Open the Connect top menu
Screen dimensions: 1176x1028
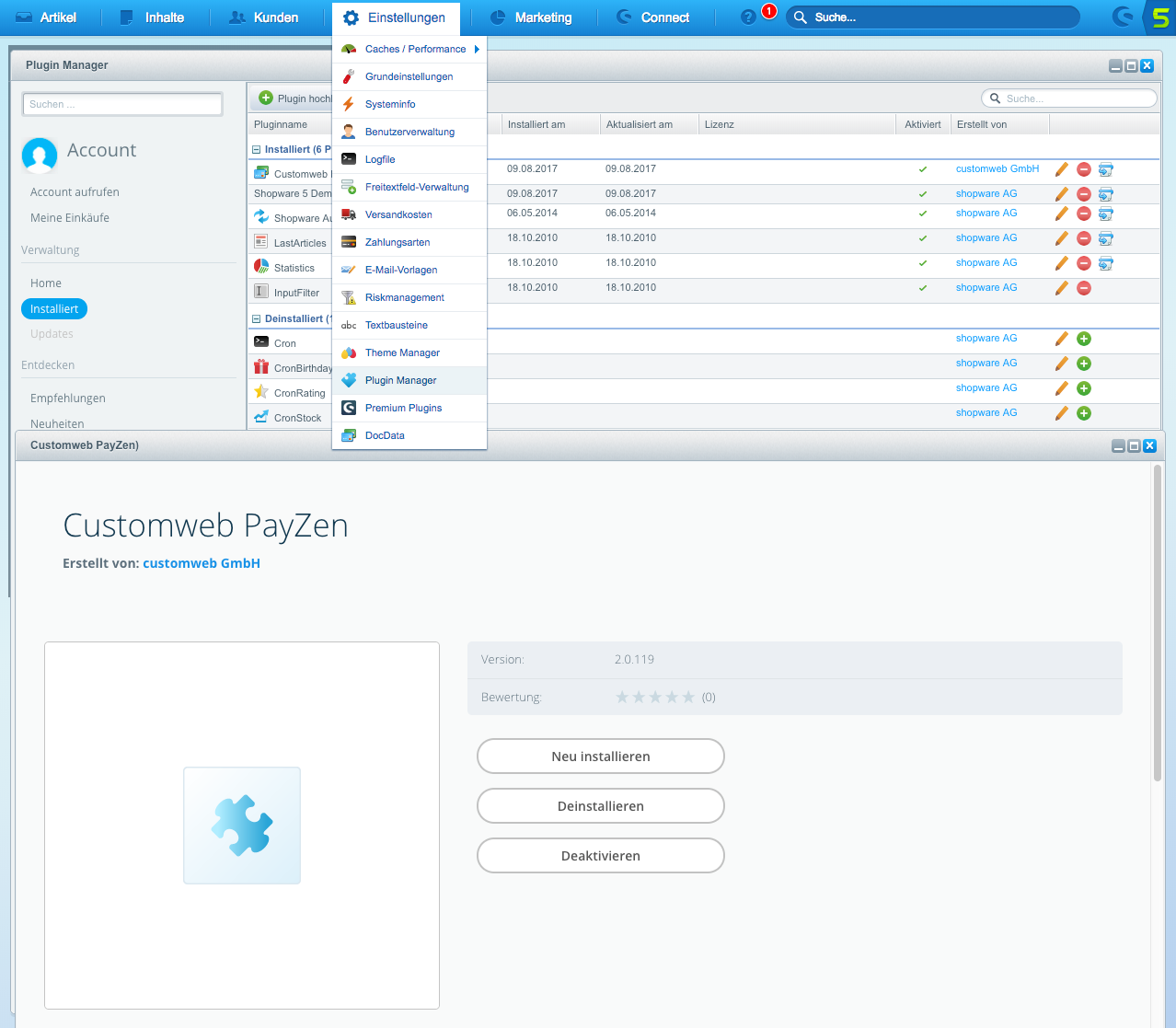653,17
